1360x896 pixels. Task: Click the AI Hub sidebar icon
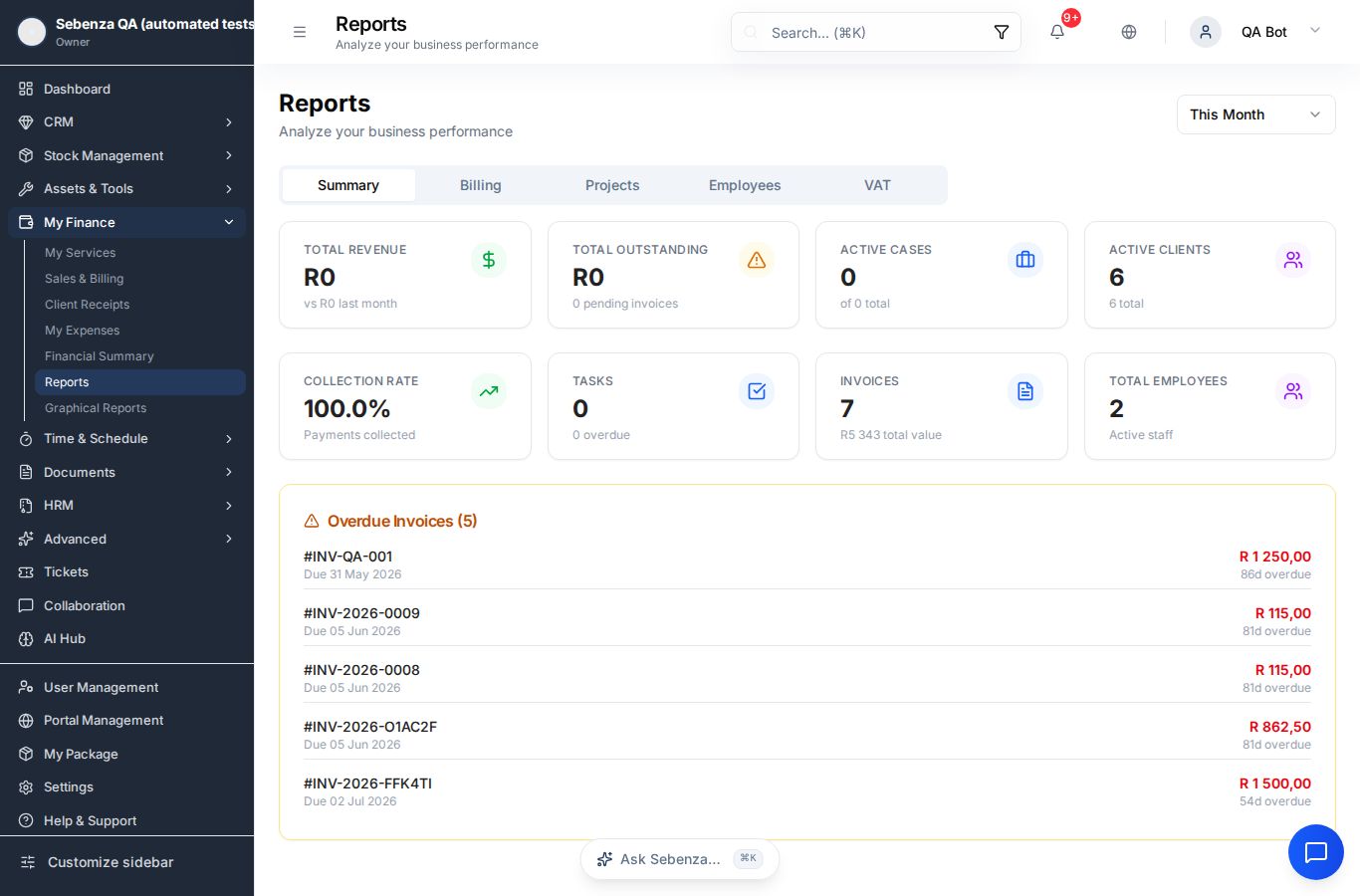click(x=26, y=638)
